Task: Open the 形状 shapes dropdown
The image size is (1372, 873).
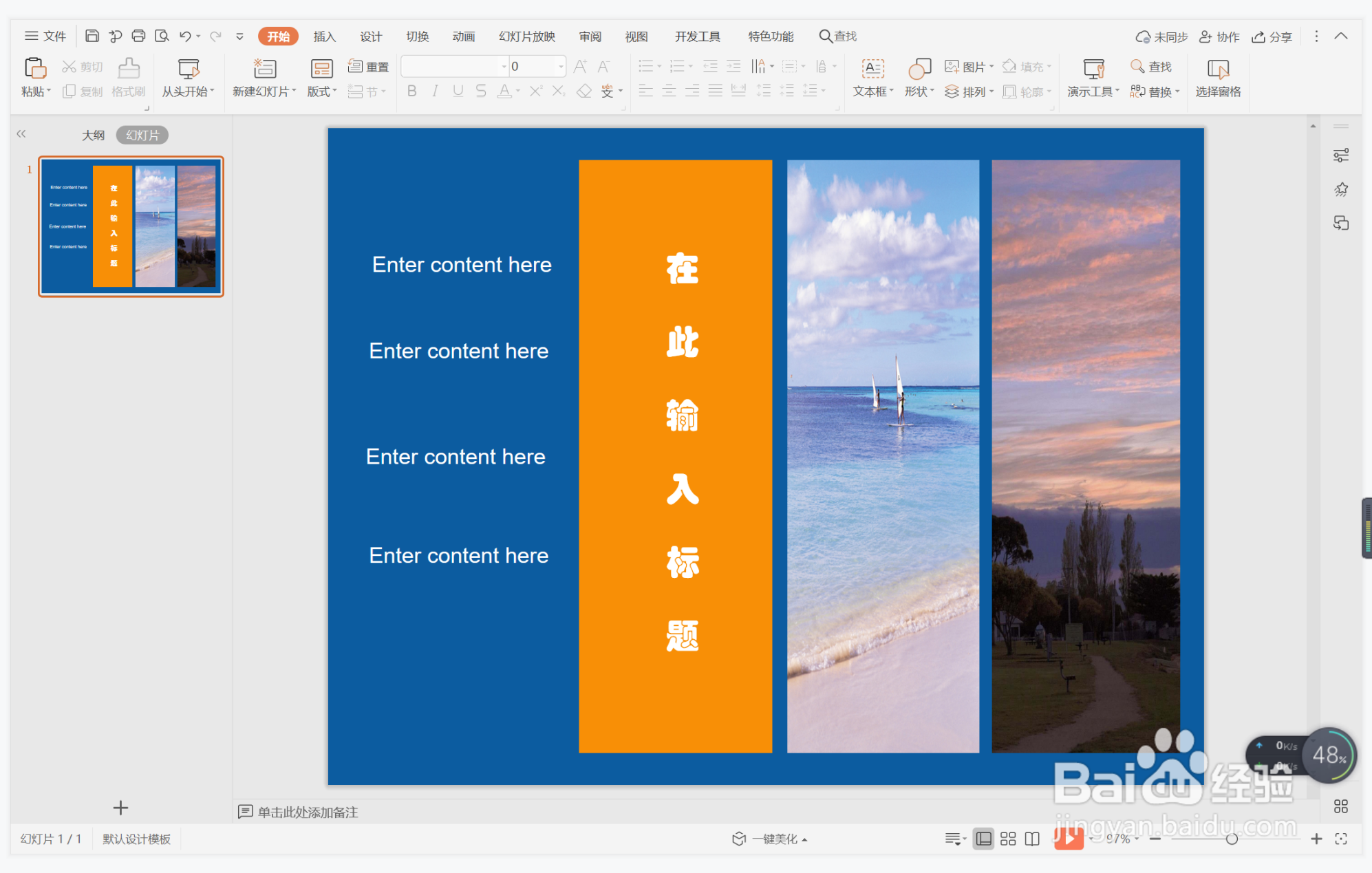Action: coord(919,91)
